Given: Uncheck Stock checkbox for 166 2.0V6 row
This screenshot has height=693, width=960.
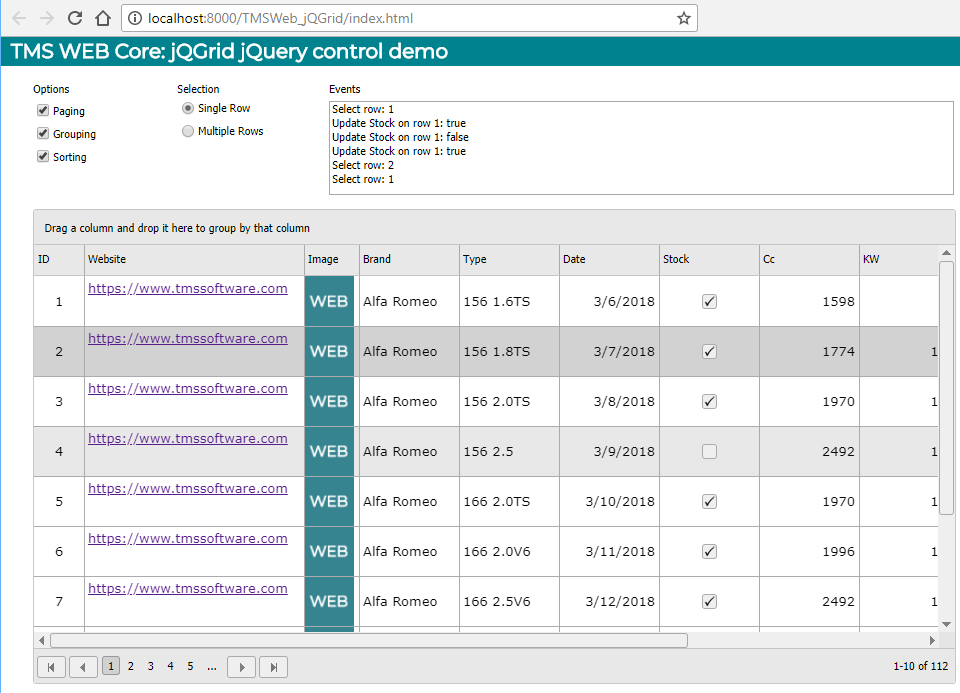Looking at the screenshot, I should (709, 552).
